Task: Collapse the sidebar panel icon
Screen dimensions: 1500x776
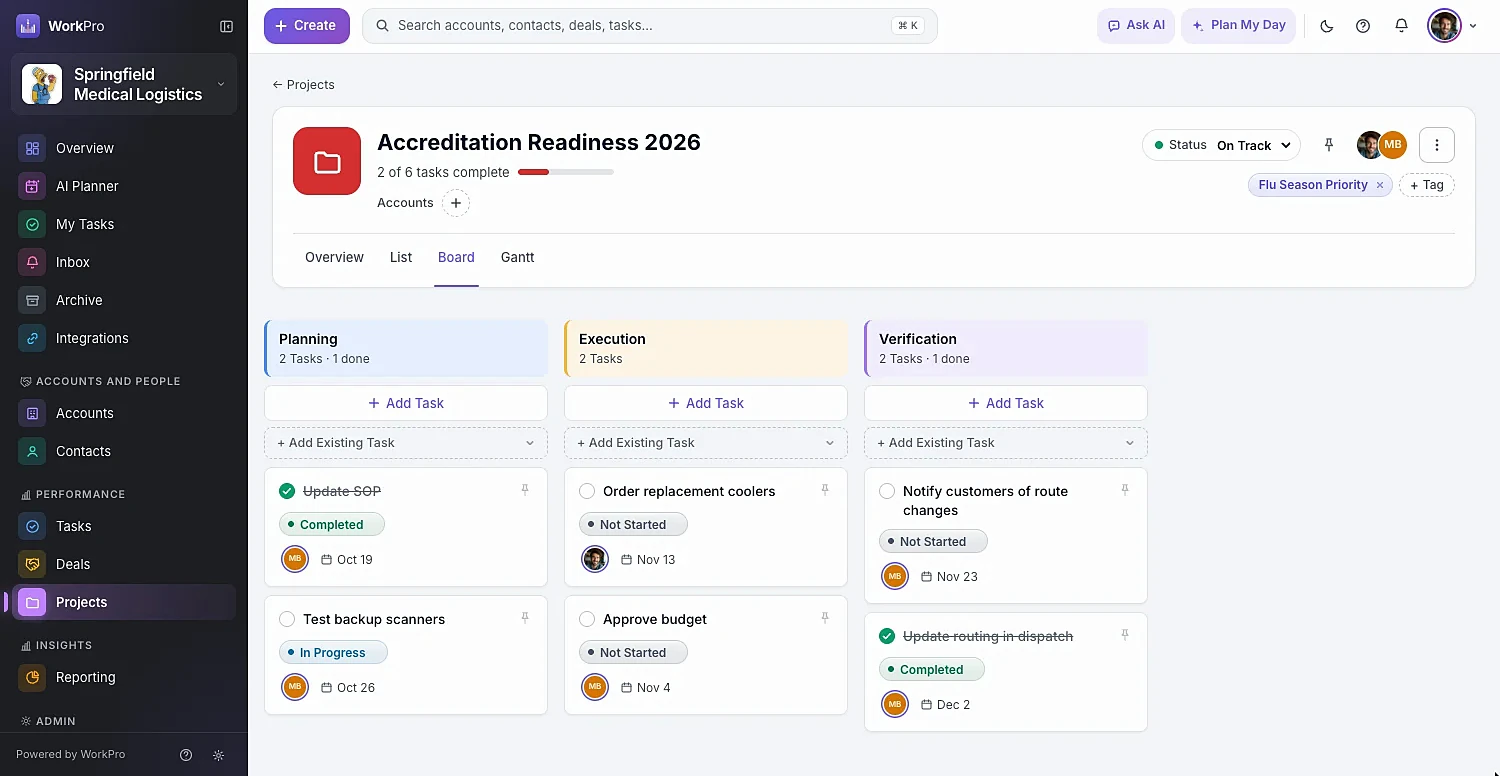Action: (226, 26)
